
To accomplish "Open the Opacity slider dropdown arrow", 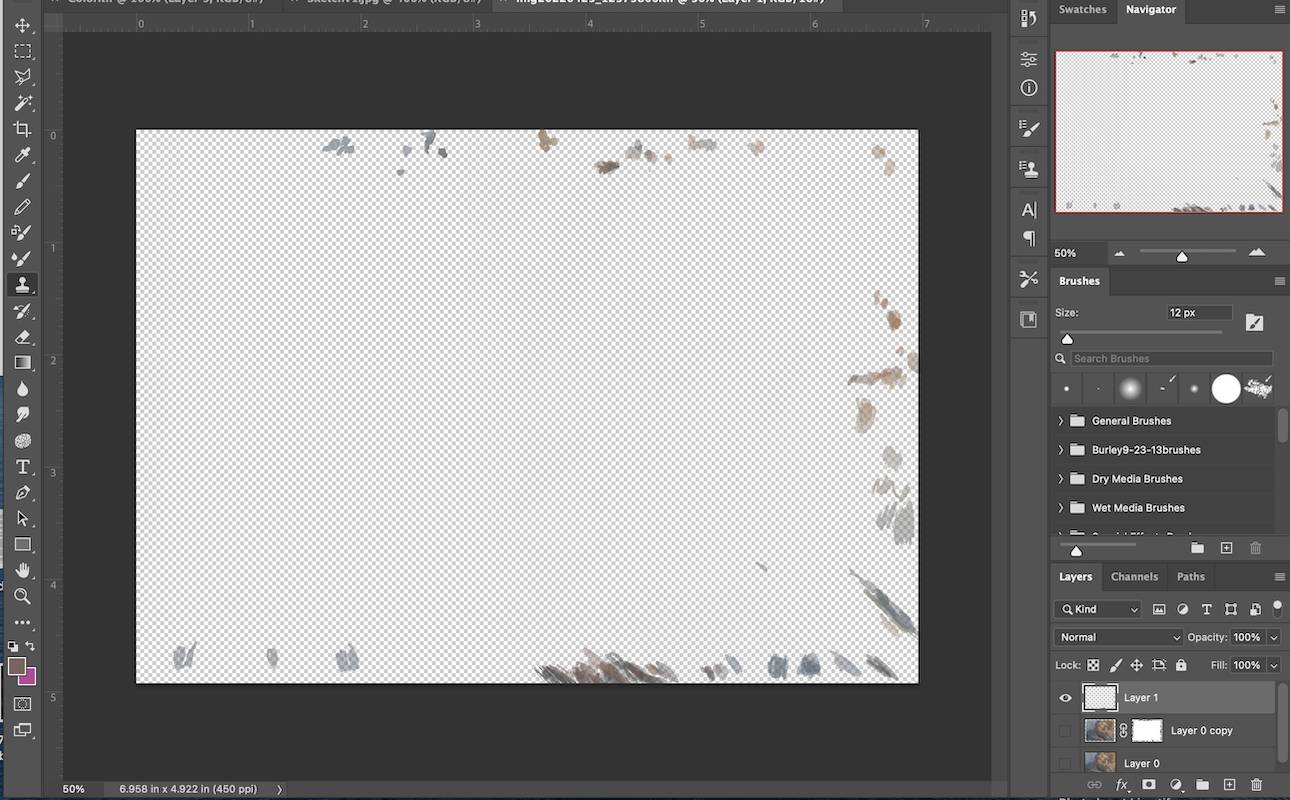I will pyautogui.click(x=1274, y=637).
